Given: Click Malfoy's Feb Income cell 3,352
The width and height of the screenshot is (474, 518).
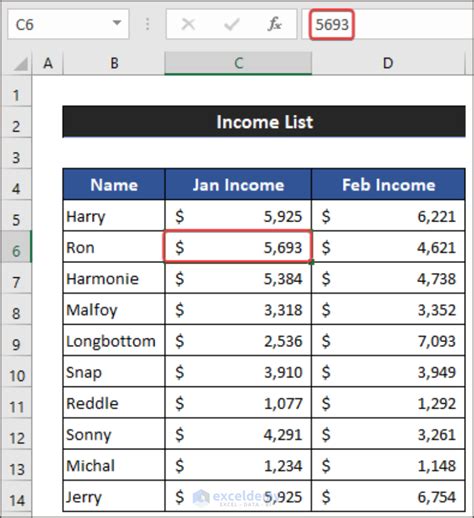Looking at the screenshot, I should (388, 309).
